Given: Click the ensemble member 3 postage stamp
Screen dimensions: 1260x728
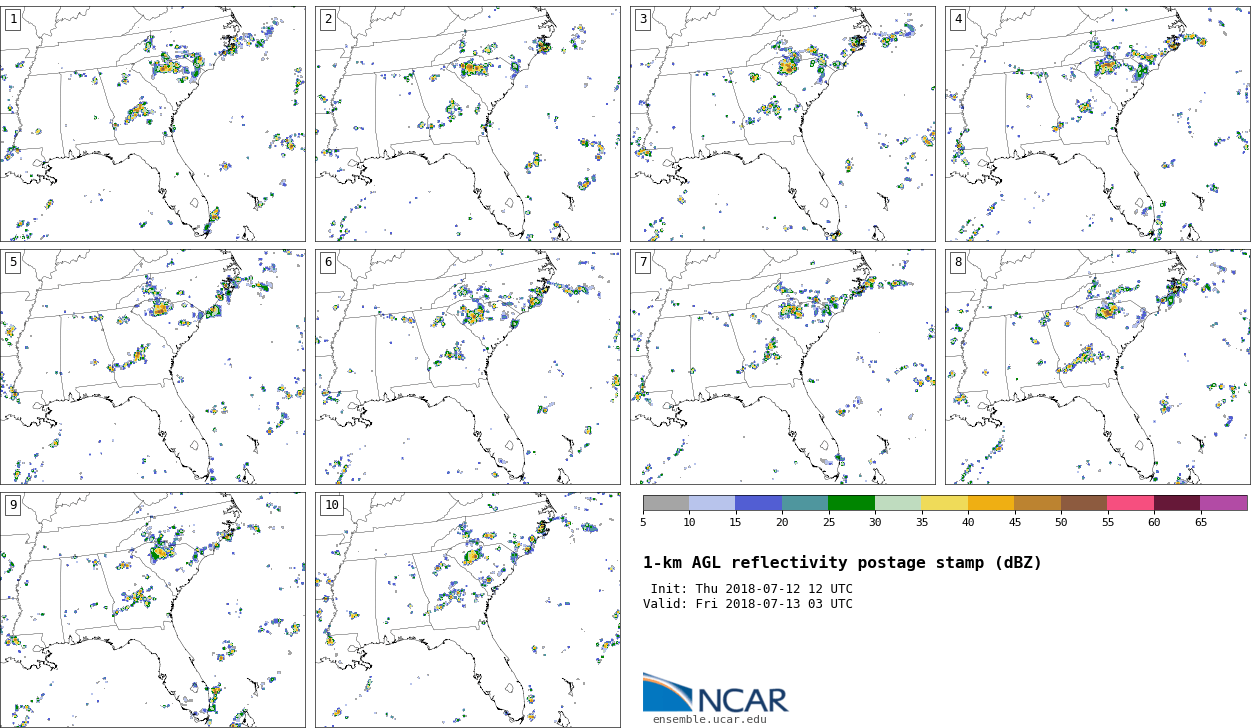Looking at the screenshot, I should [782, 123].
